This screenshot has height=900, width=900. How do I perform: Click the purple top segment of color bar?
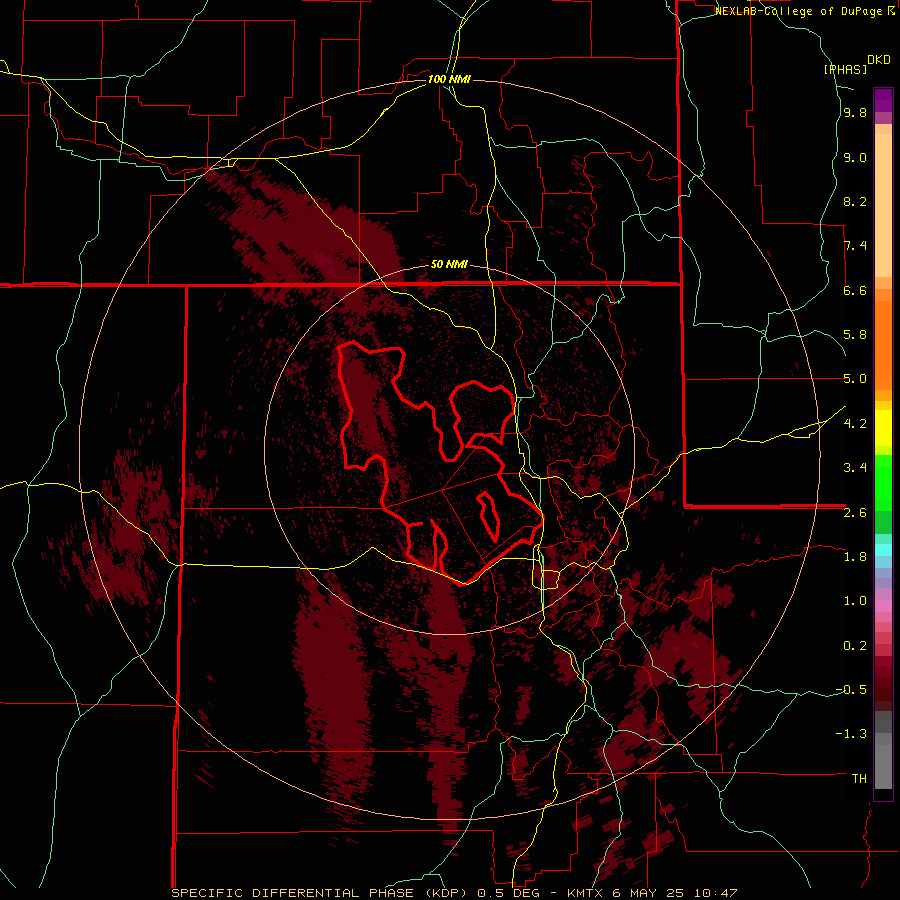coord(883,100)
